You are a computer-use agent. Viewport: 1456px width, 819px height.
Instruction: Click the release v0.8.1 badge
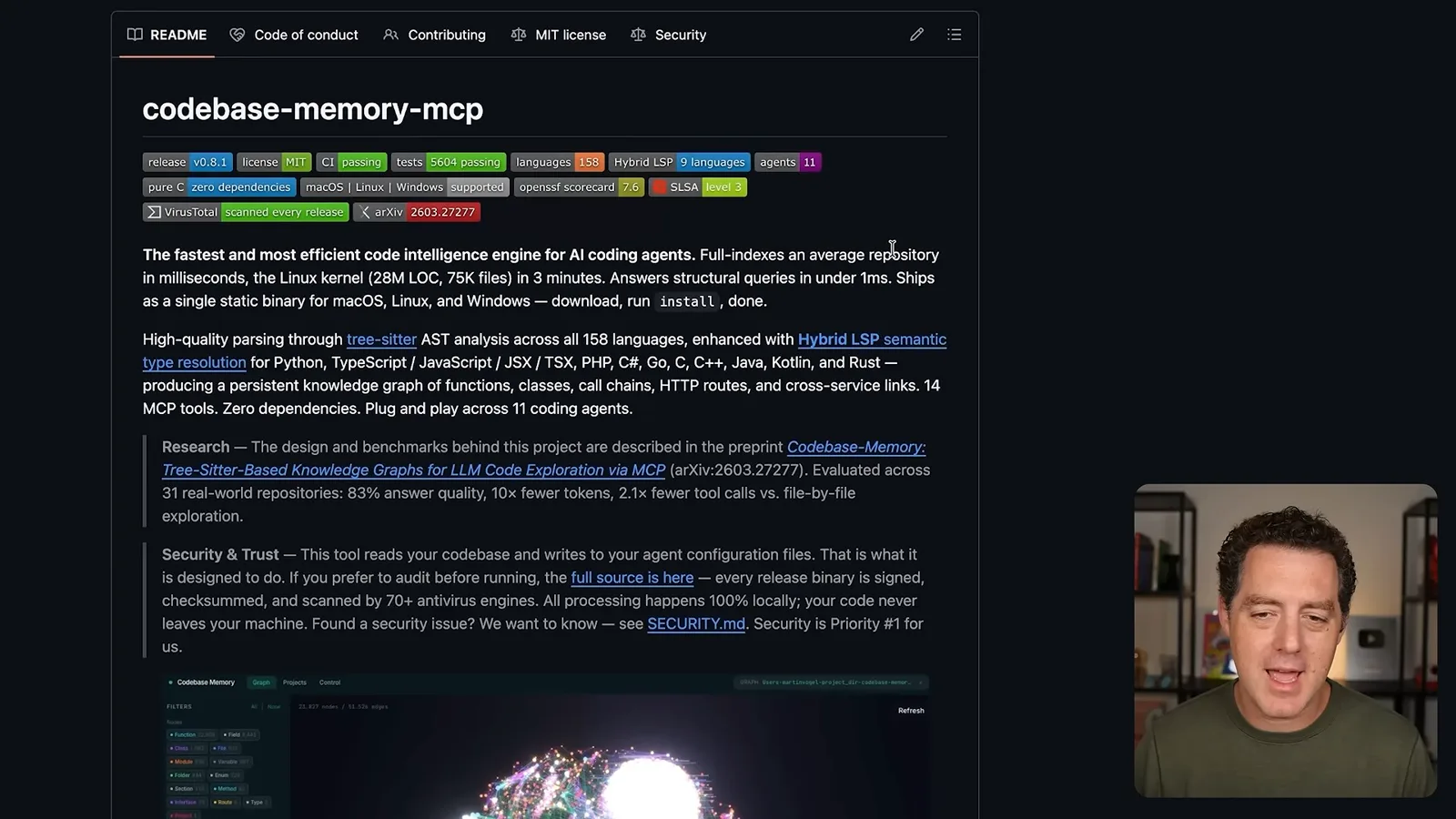(187, 162)
